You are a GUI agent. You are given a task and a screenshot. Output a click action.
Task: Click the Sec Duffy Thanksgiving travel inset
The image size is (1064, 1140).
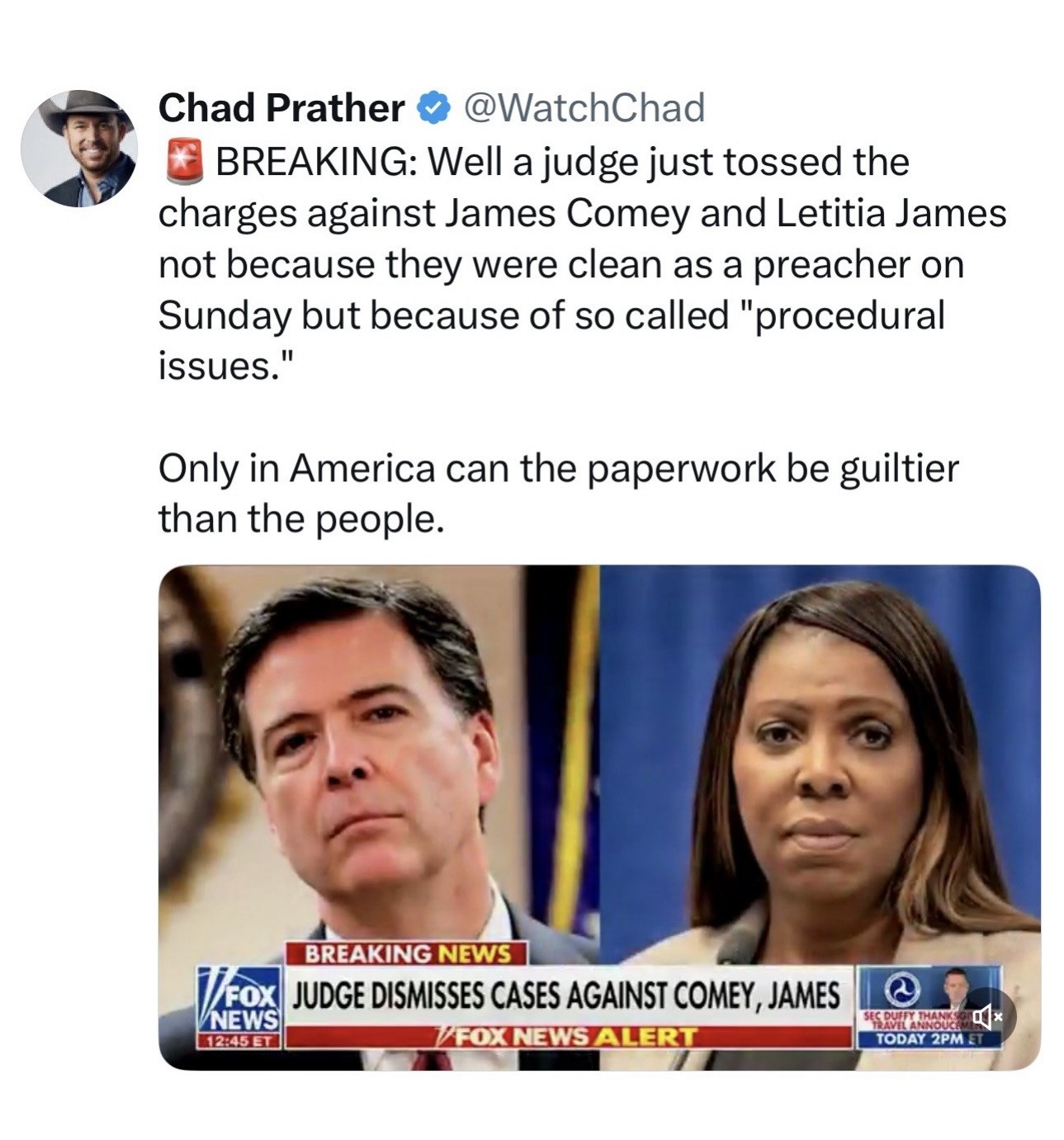[929, 1007]
